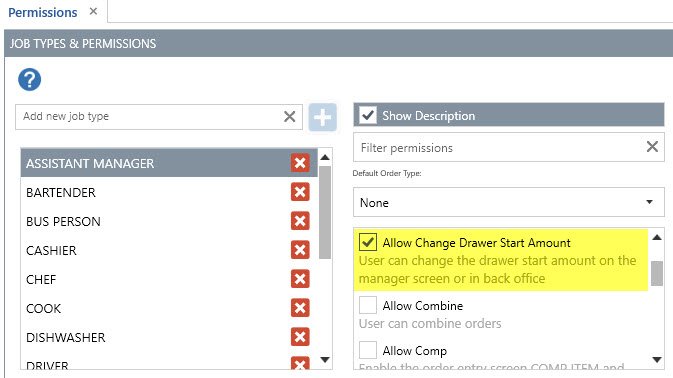Screen dimensions: 673x378
Task: Remove the DISHWASHER job type
Action: pos(300,337)
